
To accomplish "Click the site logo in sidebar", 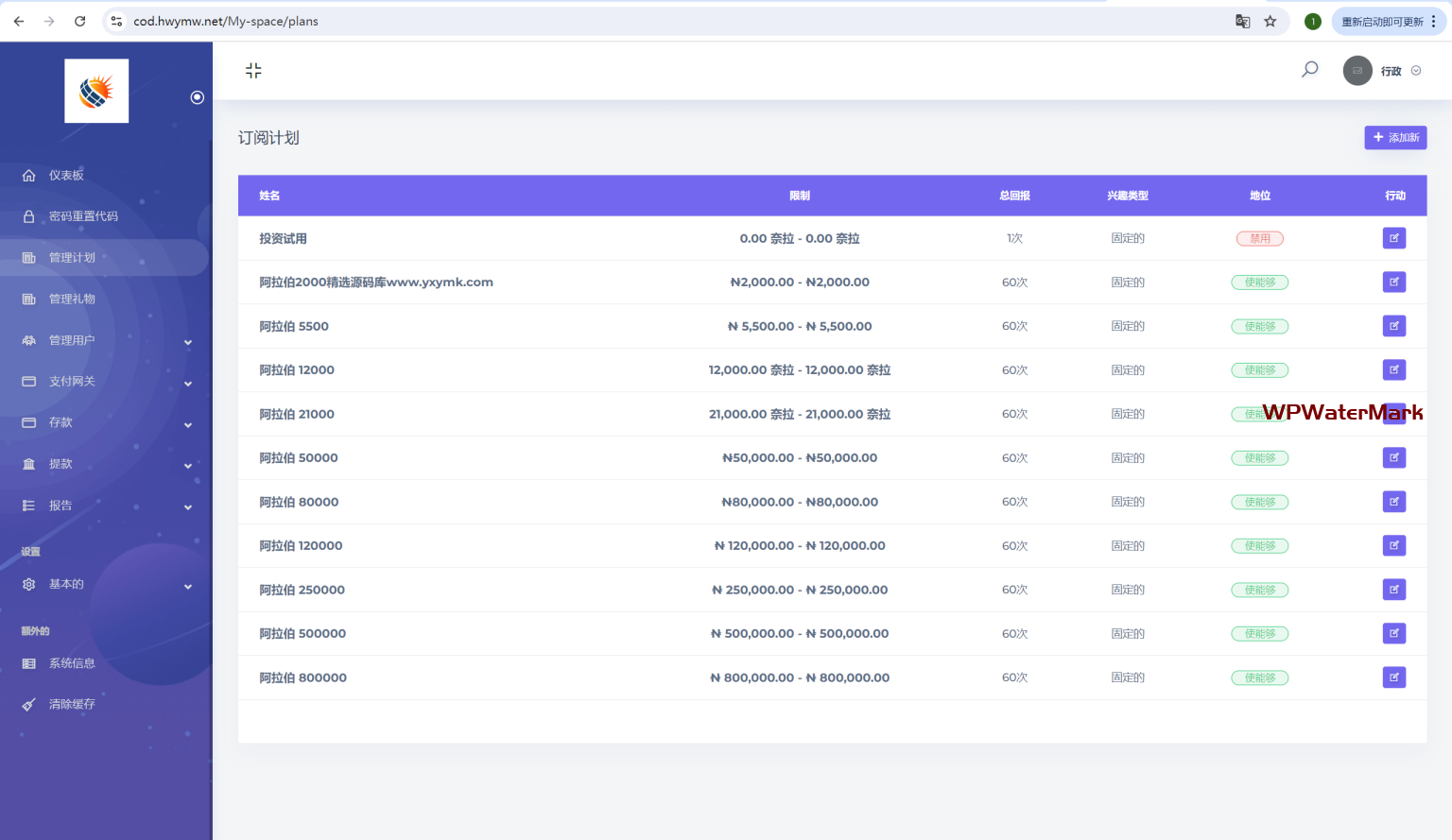I will [x=96, y=92].
